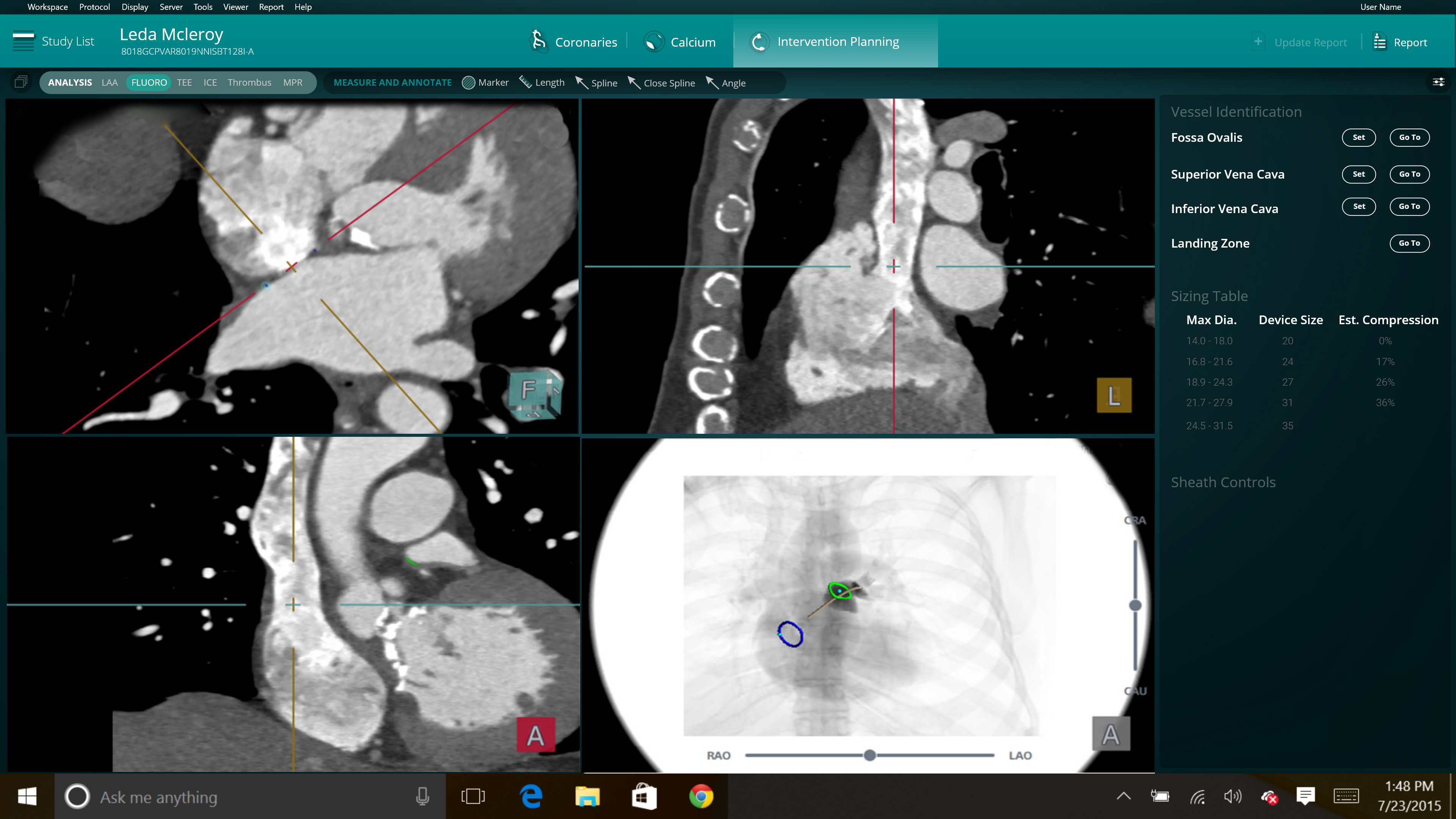
Task: Select the Length ruler tool
Action: (541, 83)
